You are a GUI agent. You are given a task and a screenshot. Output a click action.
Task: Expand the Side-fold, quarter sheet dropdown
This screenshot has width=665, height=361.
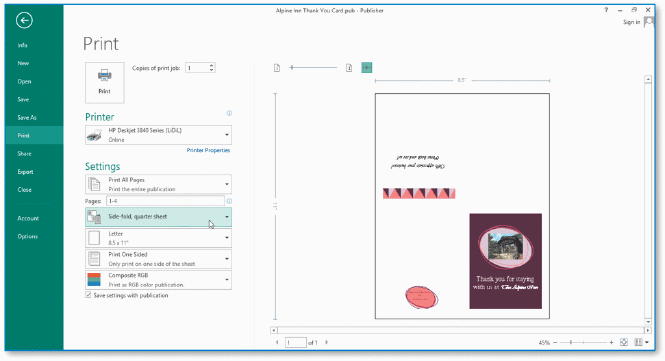(x=159, y=217)
